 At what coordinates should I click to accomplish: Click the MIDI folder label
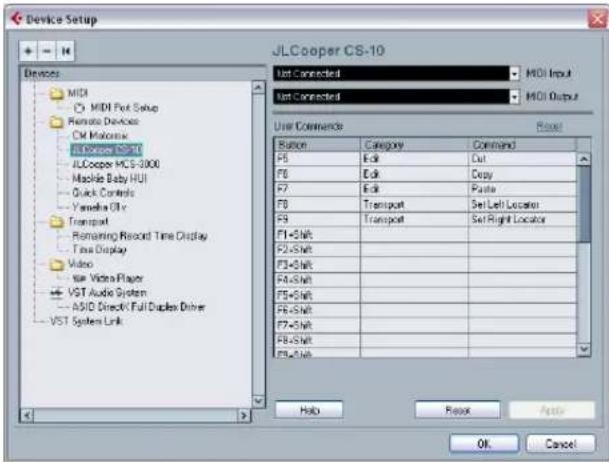tap(78, 93)
